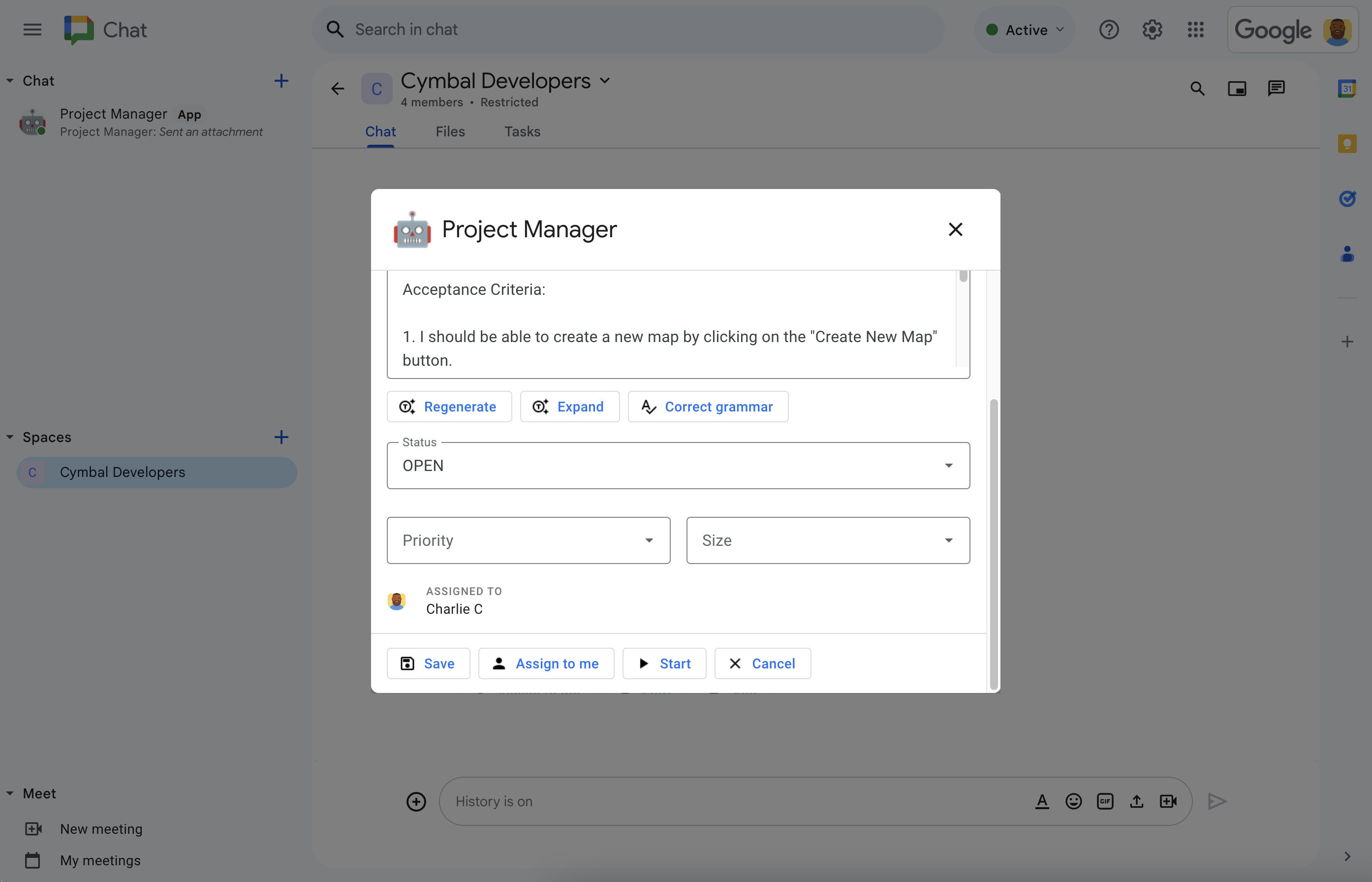Switch to the Tasks tab
This screenshot has width=1372, height=882.
[x=522, y=131]
